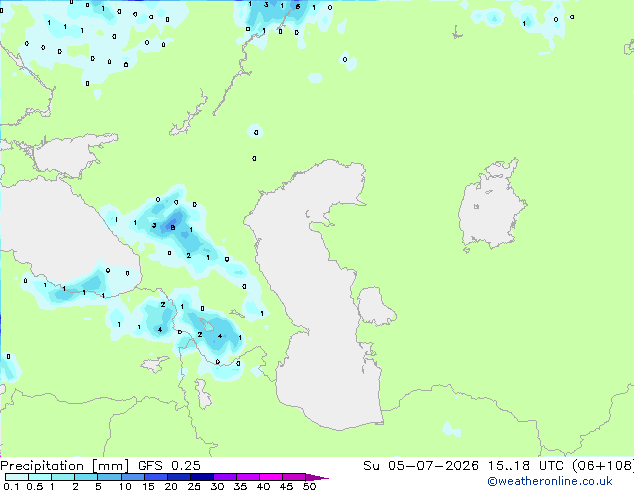Click the '15..18 UTC' time text
The width and height of the screenshot is (634, 490).
525,466
